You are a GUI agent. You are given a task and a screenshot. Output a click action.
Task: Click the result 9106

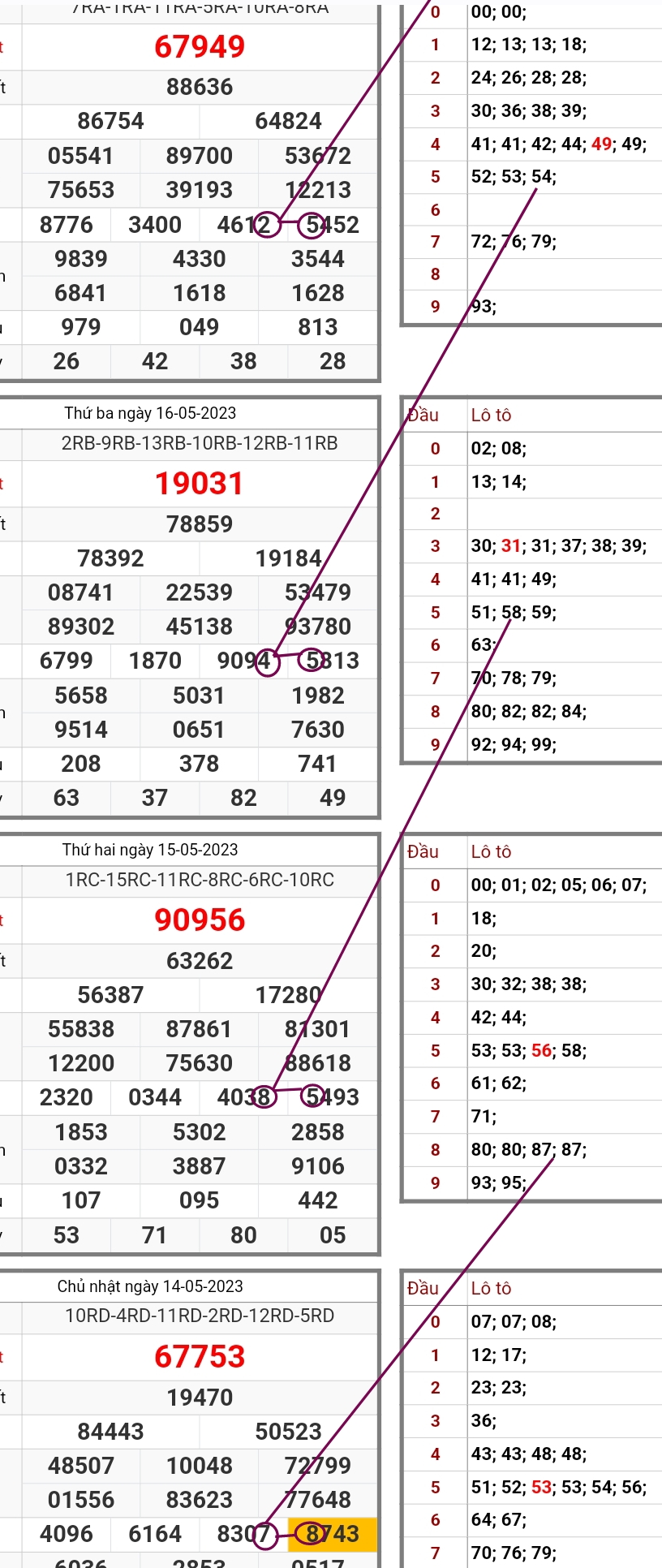pos(318,1166)
